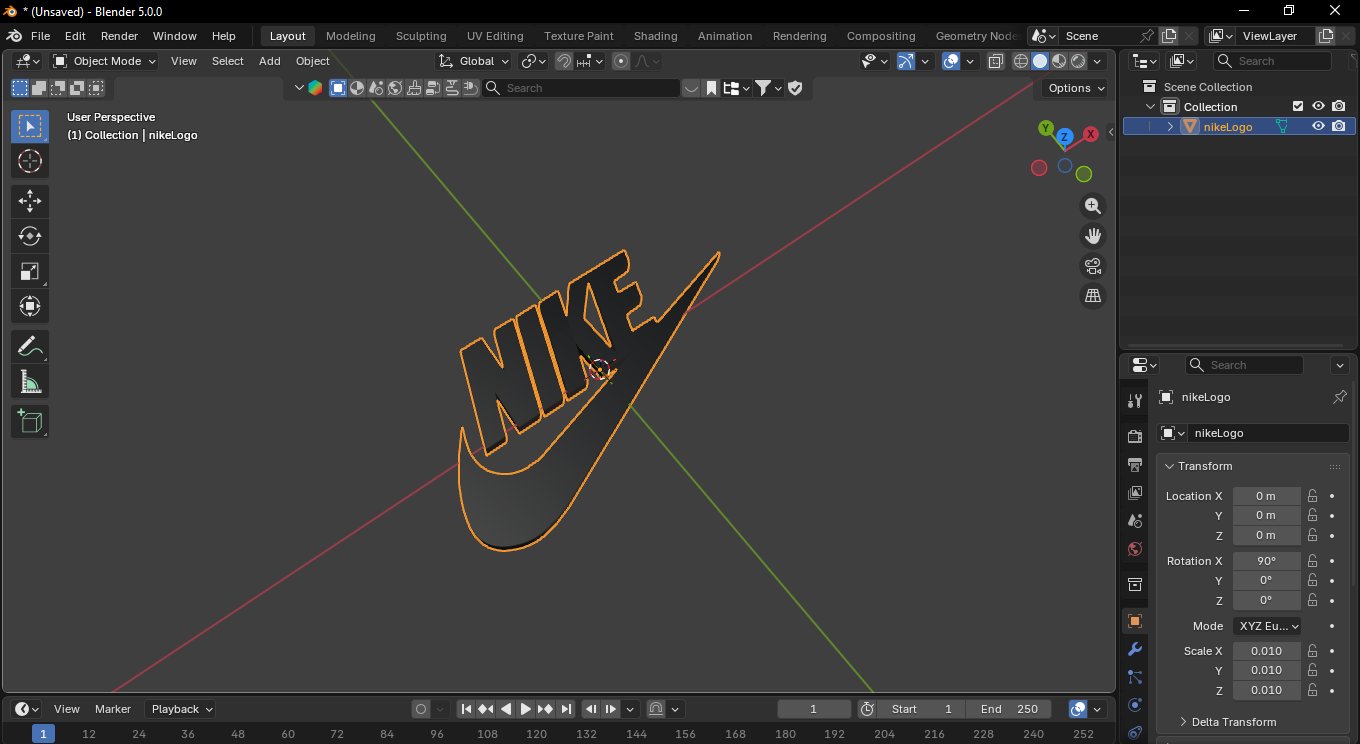The width and height of the screenshot is (1360, 744).
Task: Select the Rotate tool
Action: click(29, 237)
